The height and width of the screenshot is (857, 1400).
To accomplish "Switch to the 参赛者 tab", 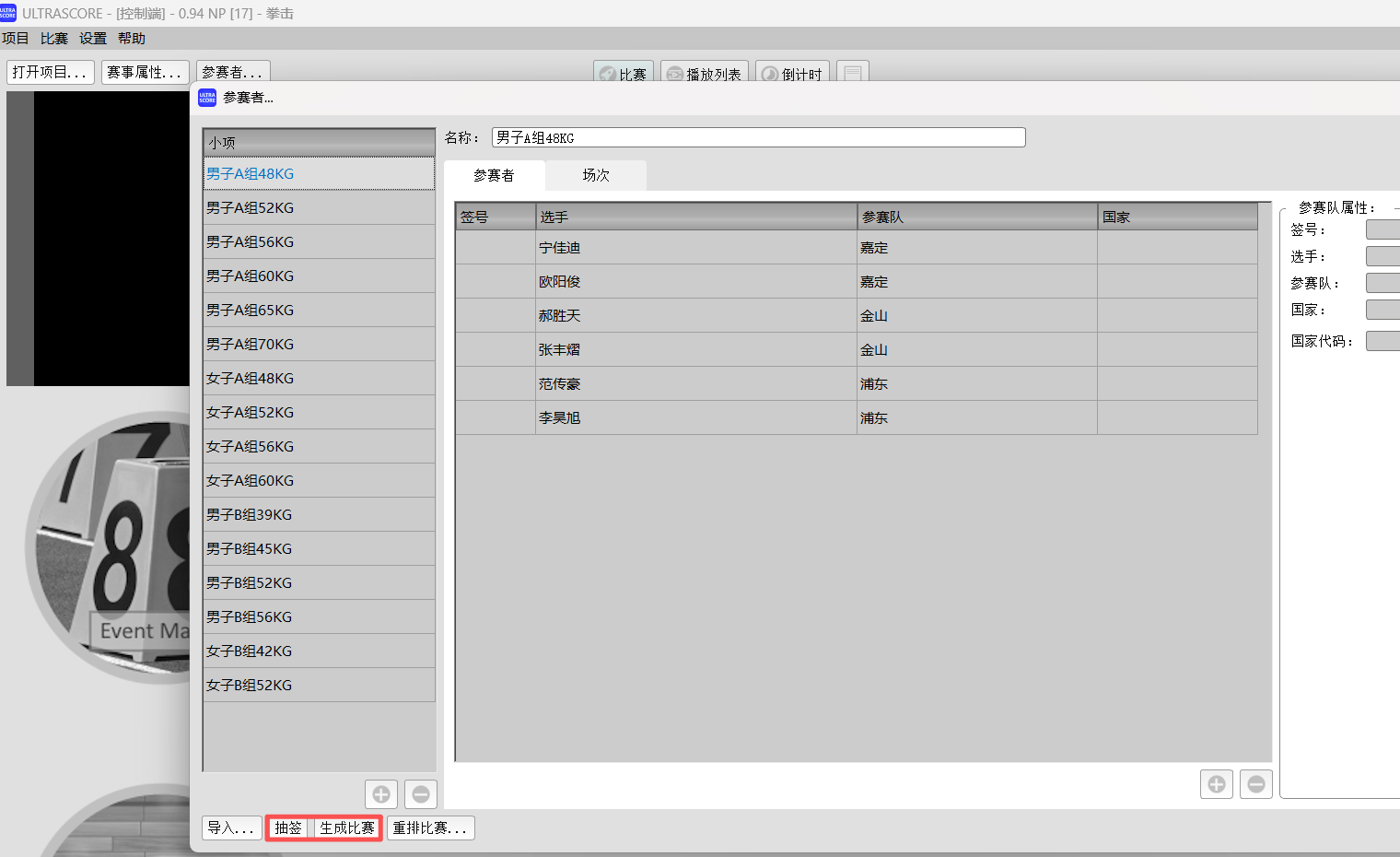I will click(x=495, y=174).
